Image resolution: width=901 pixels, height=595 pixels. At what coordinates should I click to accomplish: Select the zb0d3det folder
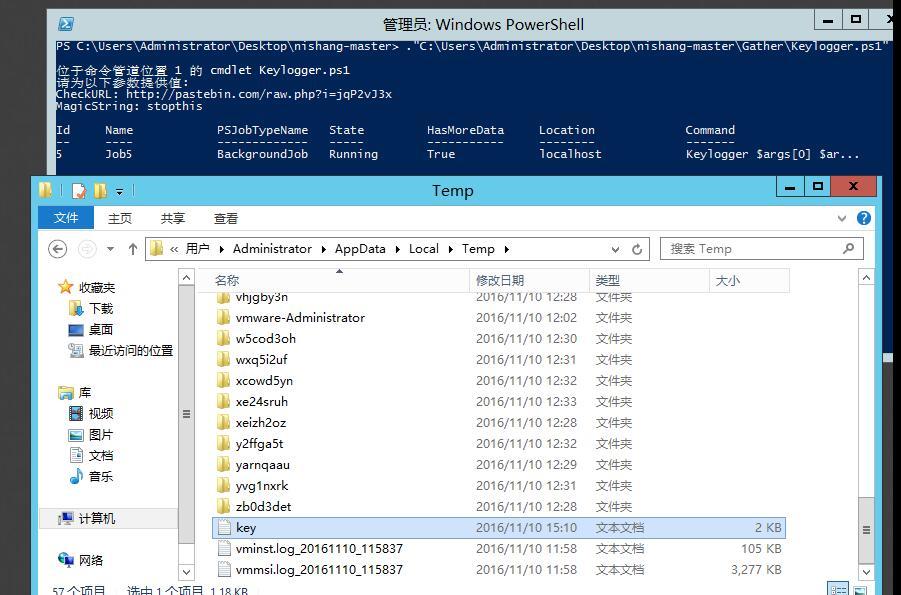coord(499,506)
